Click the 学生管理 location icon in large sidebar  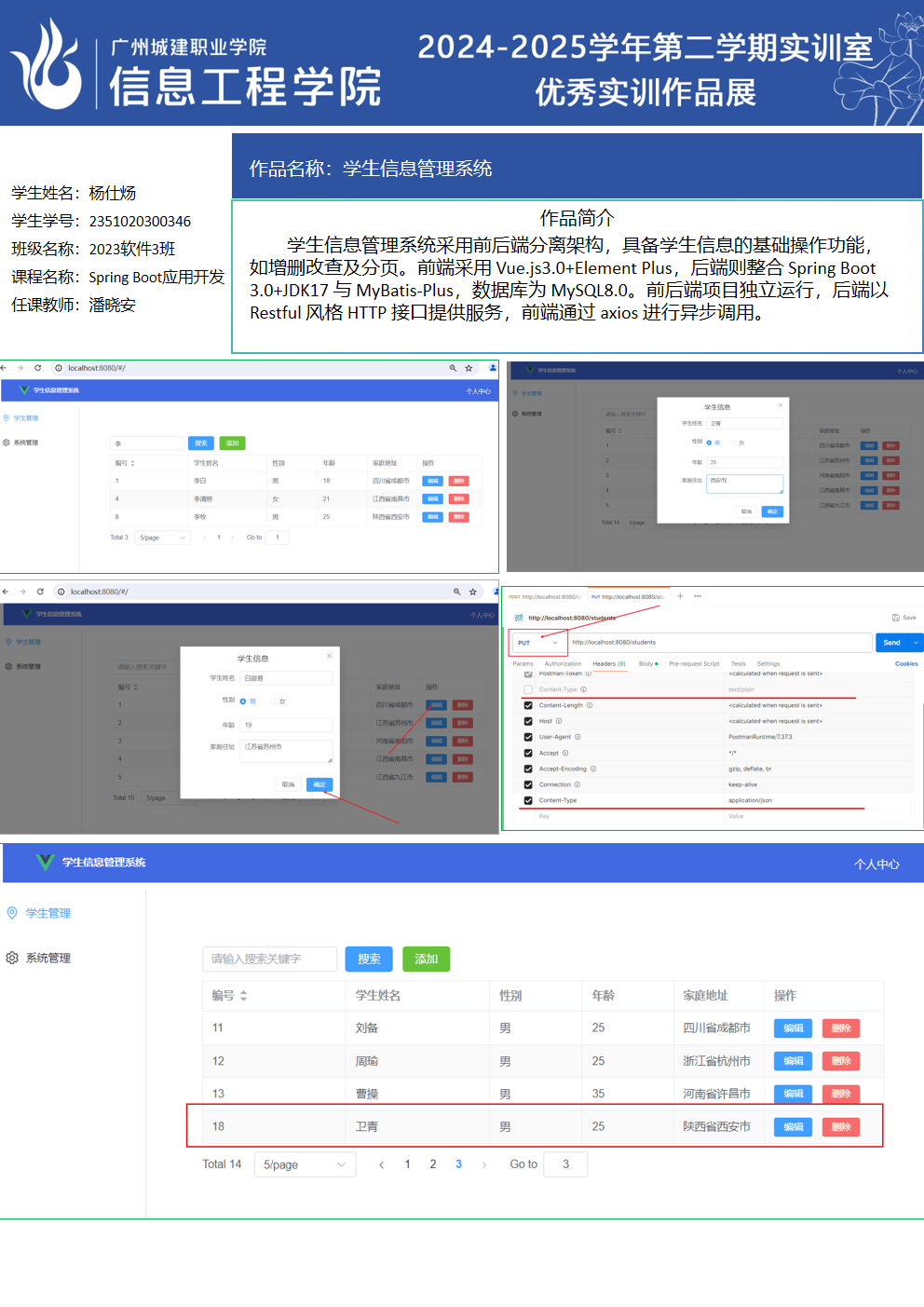point(12,913)
